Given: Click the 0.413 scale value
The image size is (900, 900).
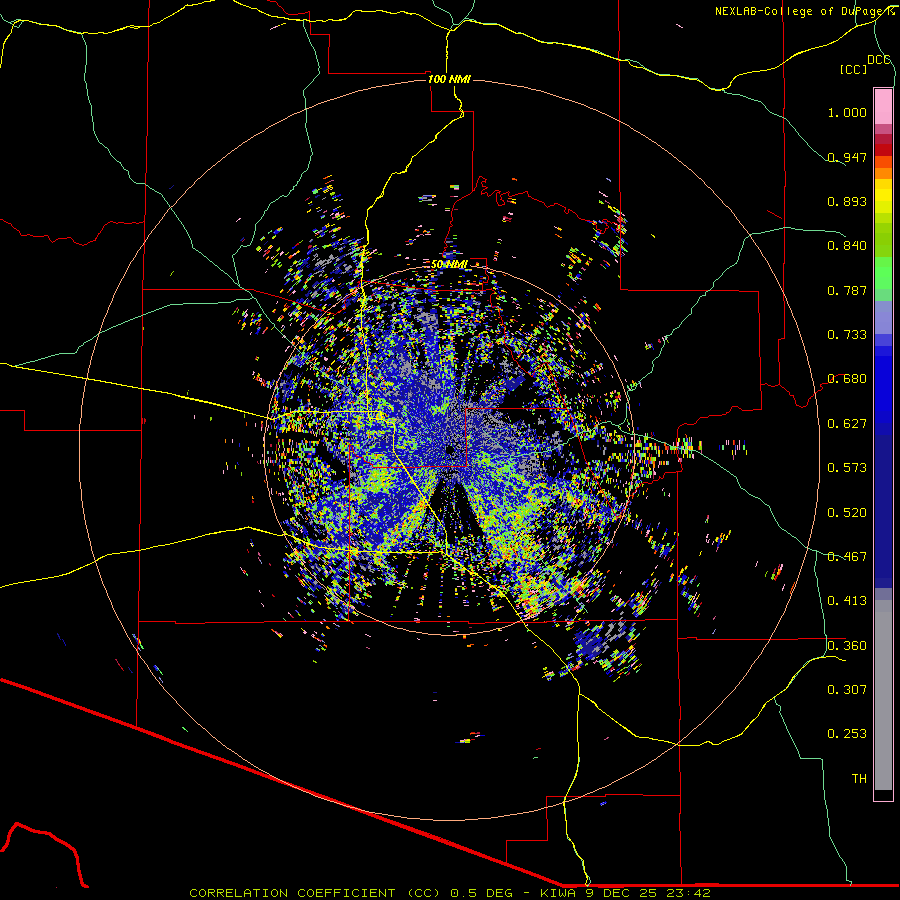Looking at the screenshot, I should tap(847, 600).
